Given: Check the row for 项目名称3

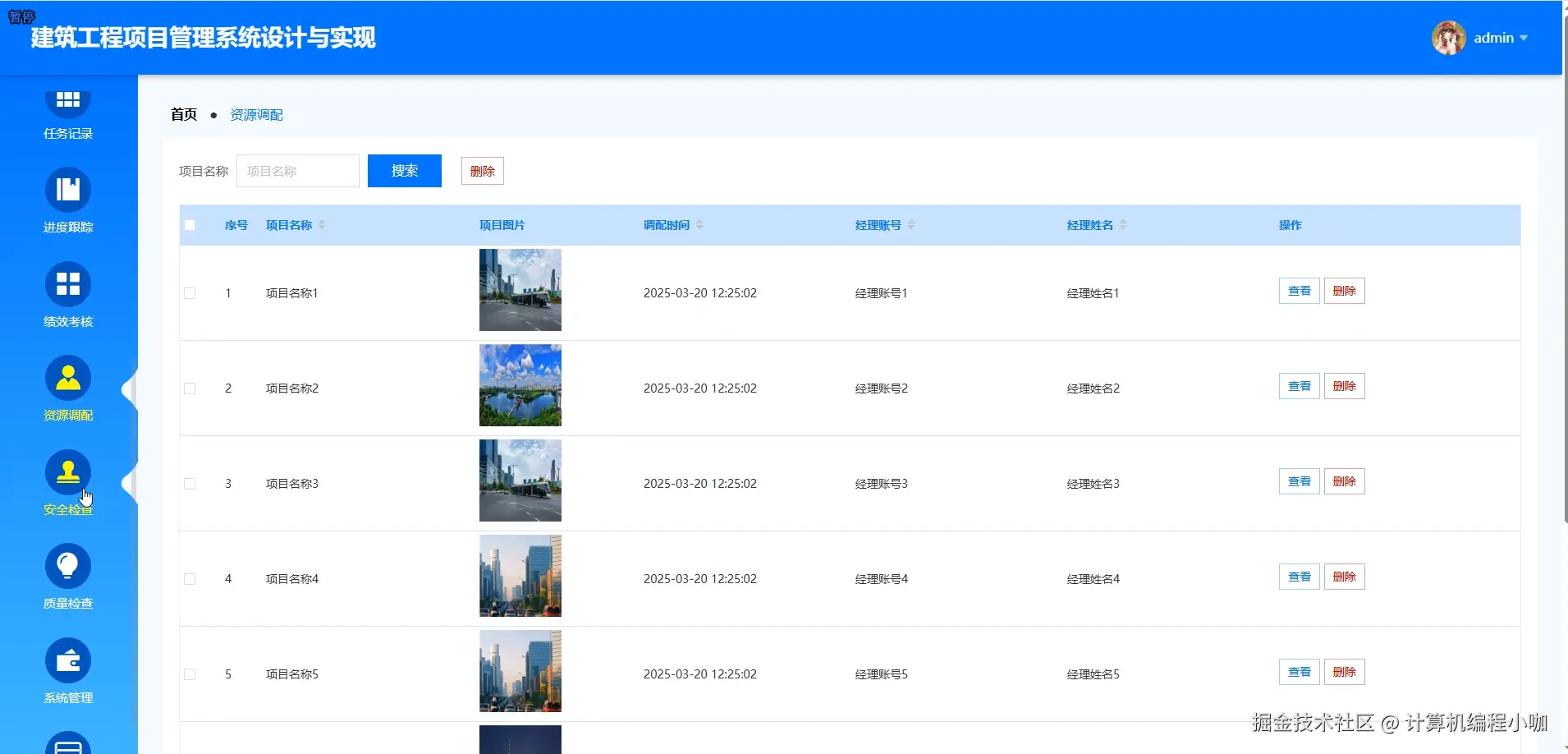Looking at the screenshot, I should tap(190, 484).
